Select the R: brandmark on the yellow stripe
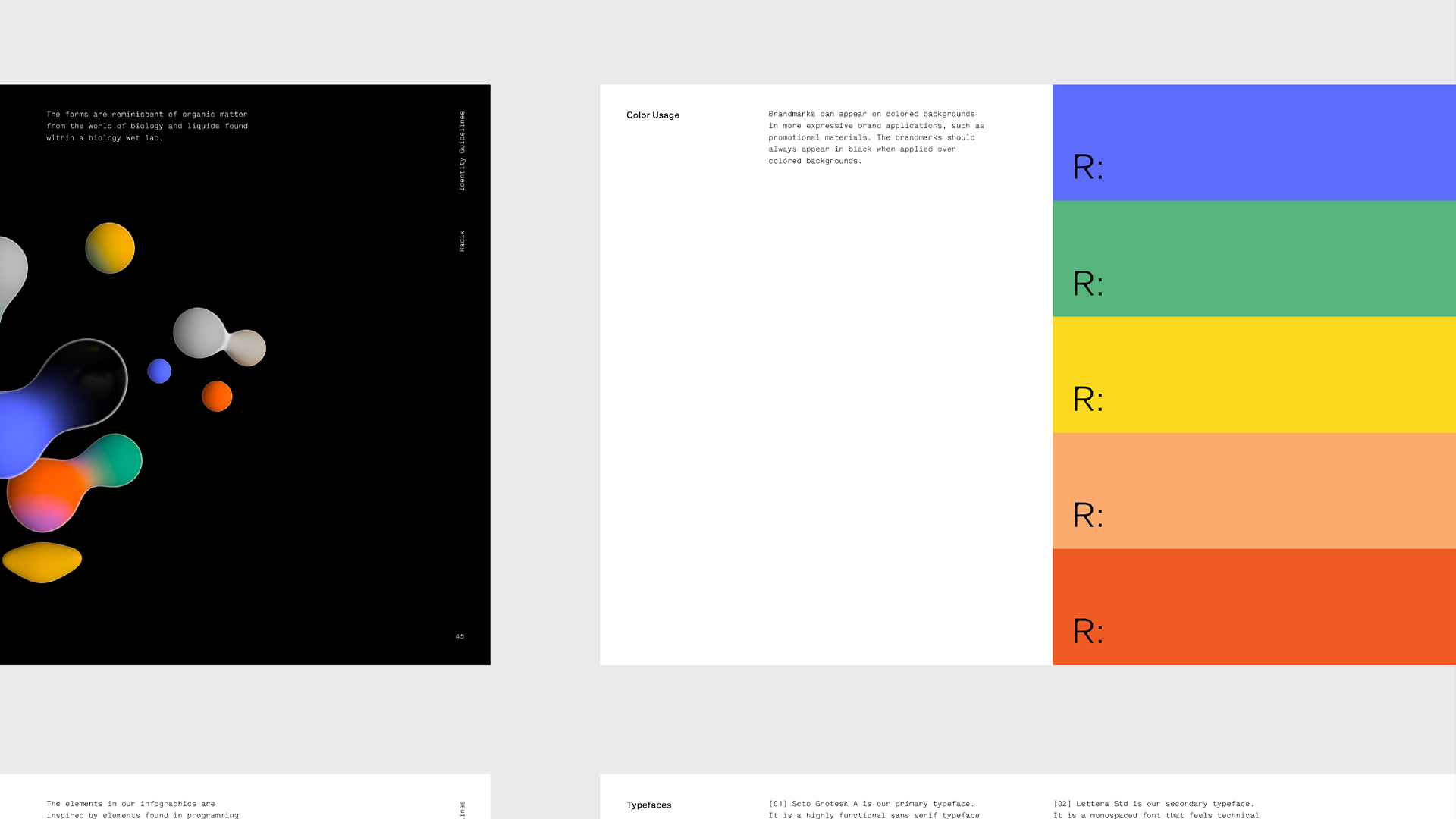This screenshot has width=1456, height=819. (1087, 399)
